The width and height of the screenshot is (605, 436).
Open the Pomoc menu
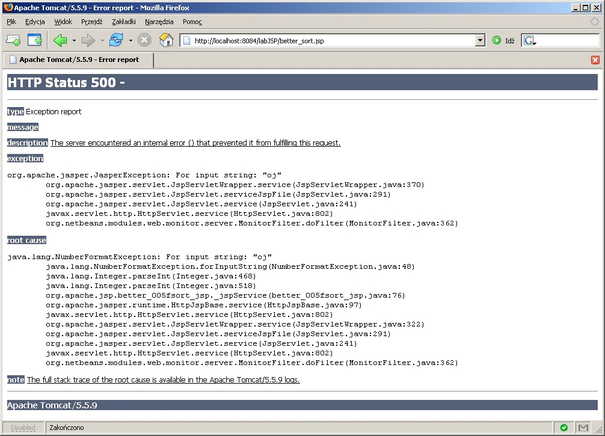(192, 22)
